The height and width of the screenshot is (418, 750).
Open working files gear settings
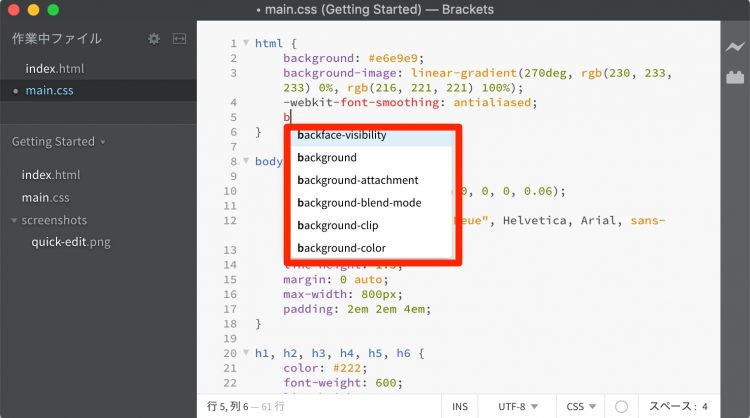(154, 39)
